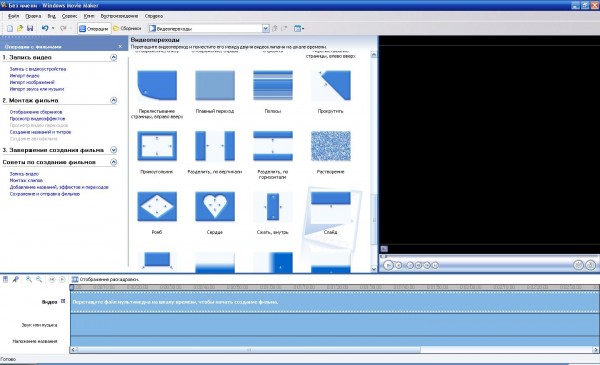Viewport: 600px width, 365px height.
Task: Select the Полосы transition thumbnail
Action: tap(273, 85)
